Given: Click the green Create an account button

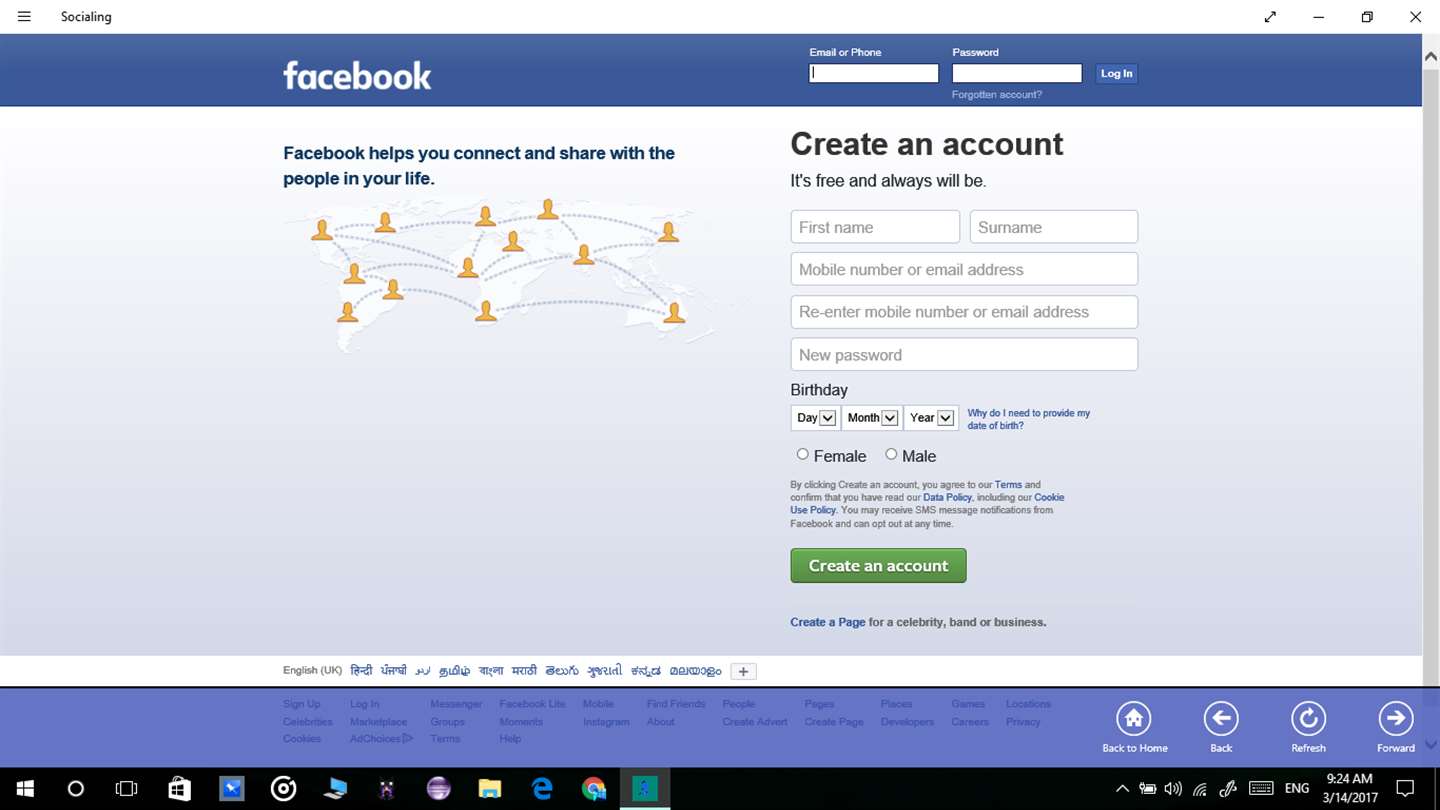Looking at the screenshot, I should click(x=878, y=565).
